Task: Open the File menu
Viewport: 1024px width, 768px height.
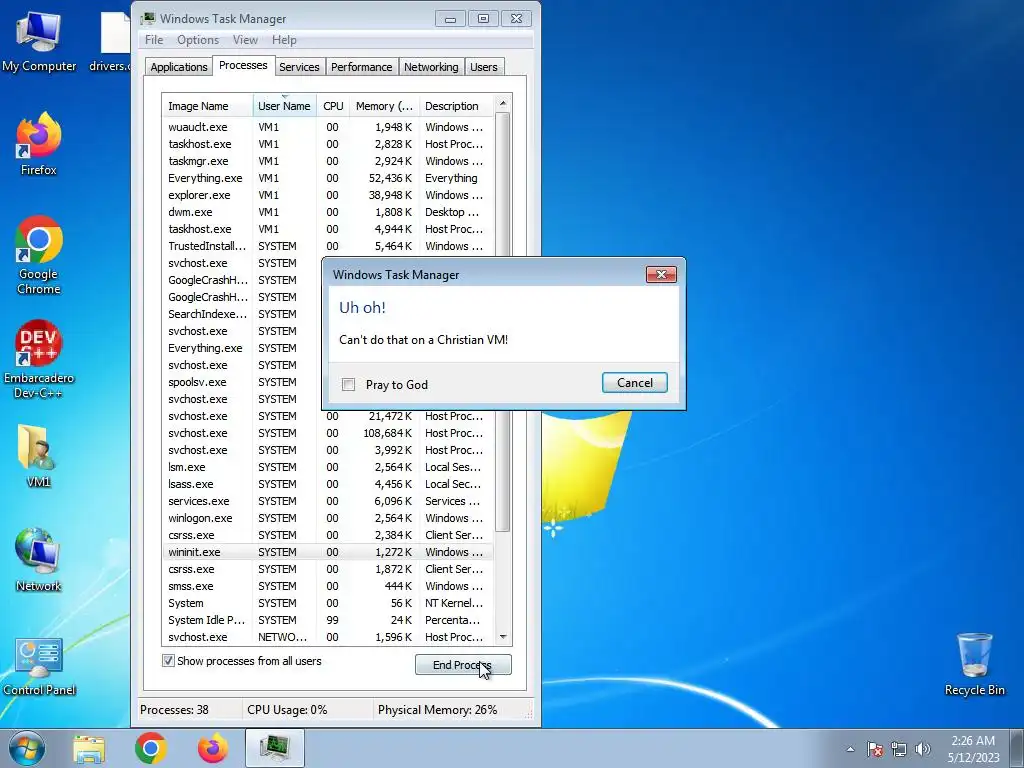Action: [154, 40]
